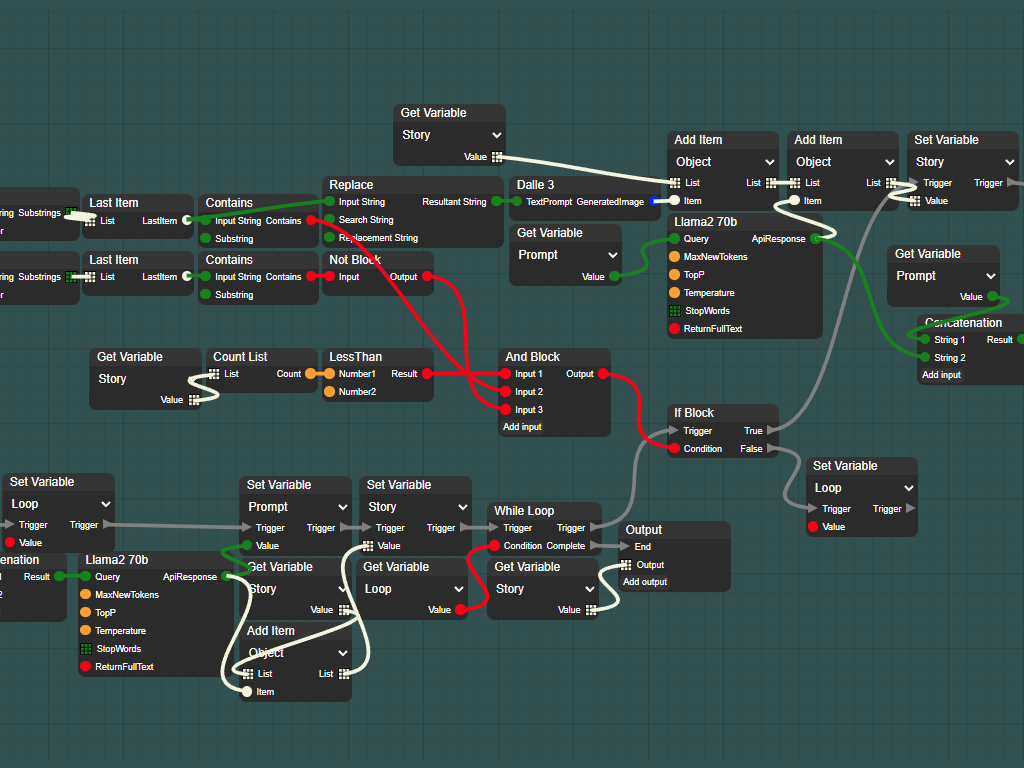Click the And Block Output port

[x=603, y=374]
